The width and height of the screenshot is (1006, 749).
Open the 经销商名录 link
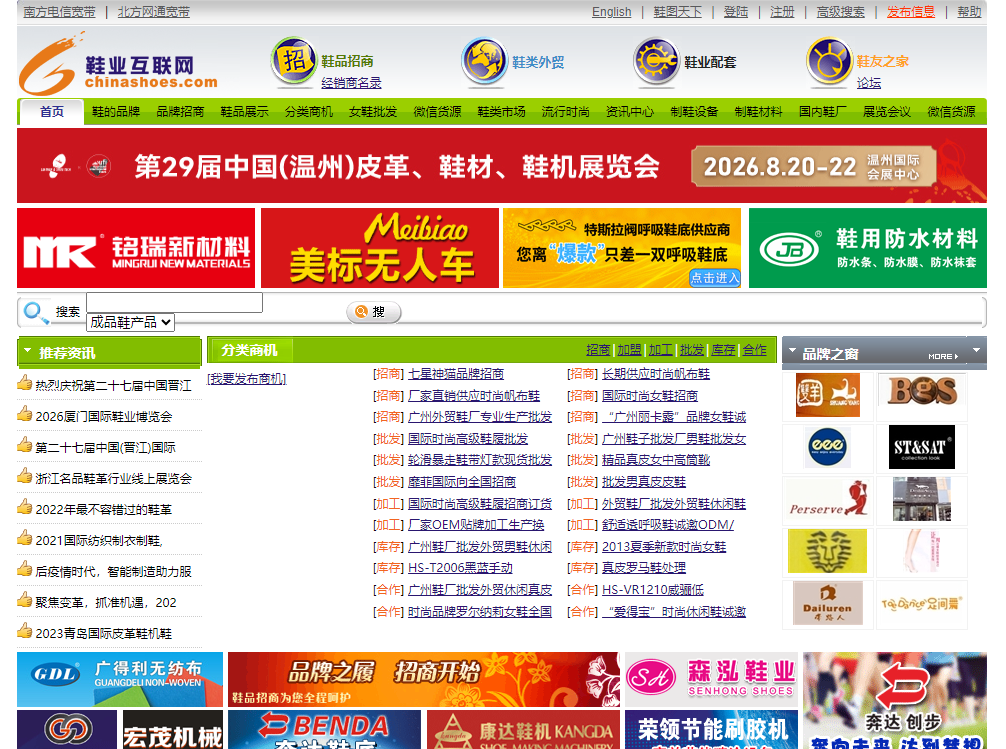pyautogui.click(x=352, y=83)
